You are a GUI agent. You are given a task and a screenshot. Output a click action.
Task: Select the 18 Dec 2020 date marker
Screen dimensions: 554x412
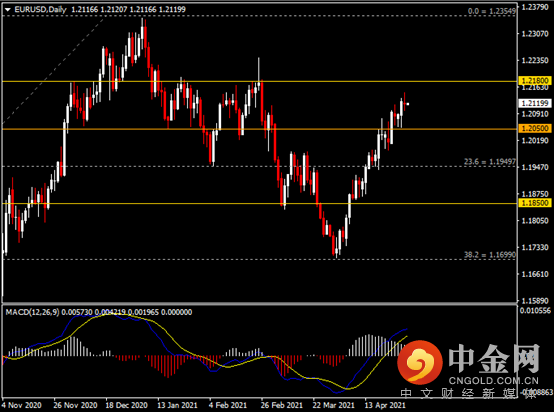126,405
